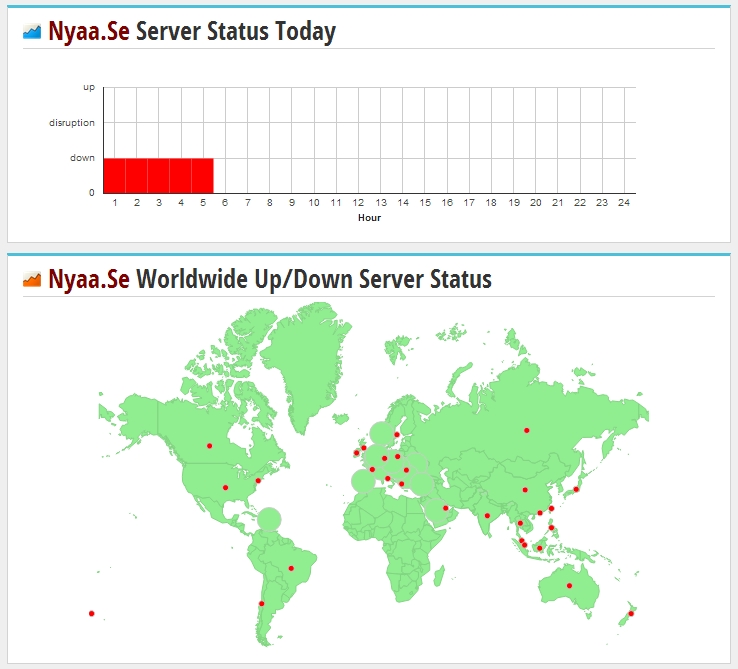This screenshot has width=738, height=669.
Task: Click the red marker in Chile
Action: point(262,604)
